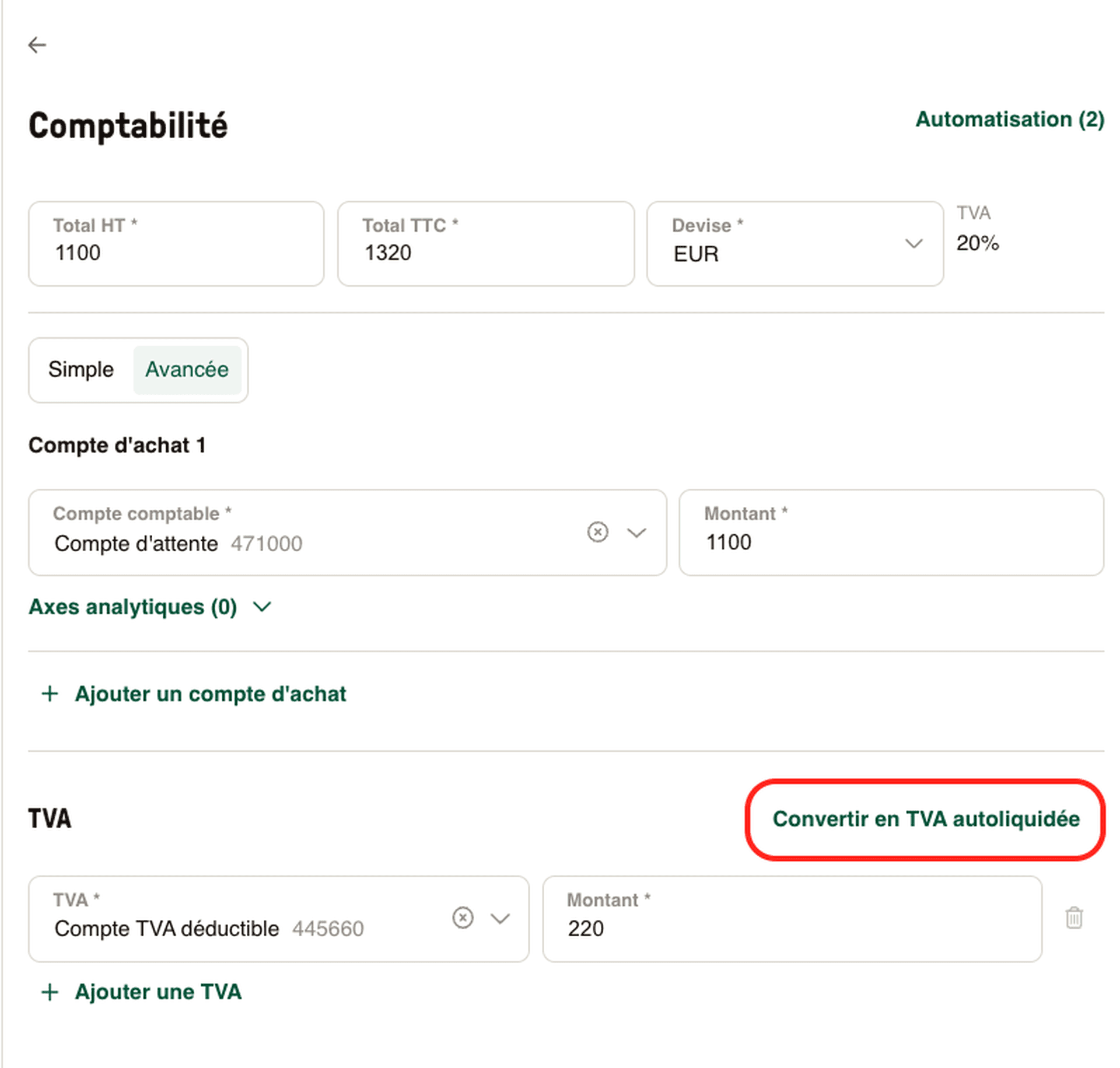1120x1068 pixels.
Task: Open the Devise dropdown
Action: (913, 244)
